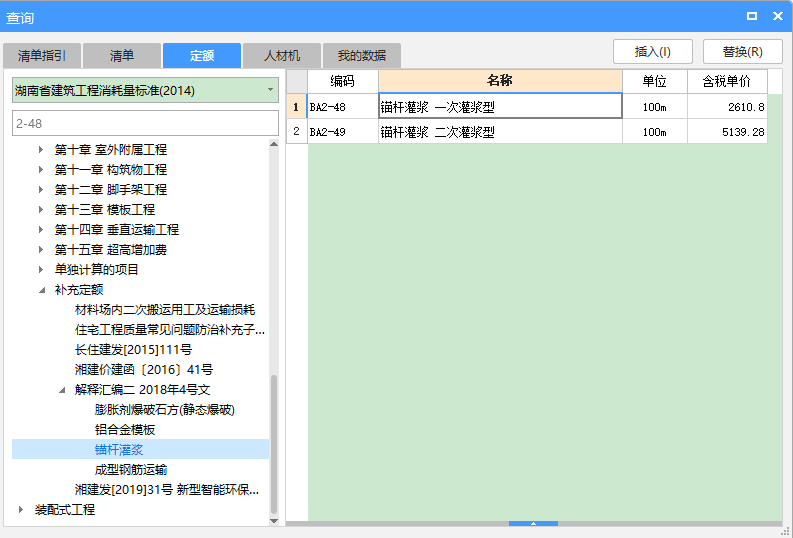Click the BA2-48 code cell
Screen dimensions: 793x538
342,107
